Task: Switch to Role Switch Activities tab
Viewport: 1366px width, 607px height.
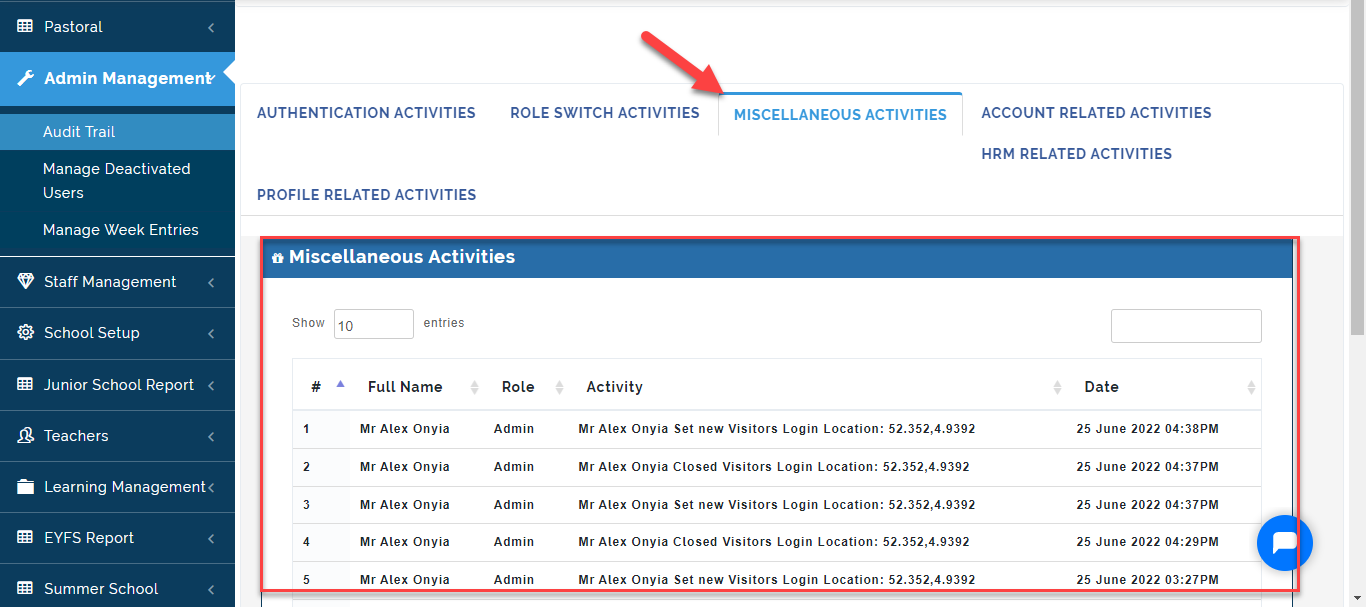Action: tap(605, 113)
